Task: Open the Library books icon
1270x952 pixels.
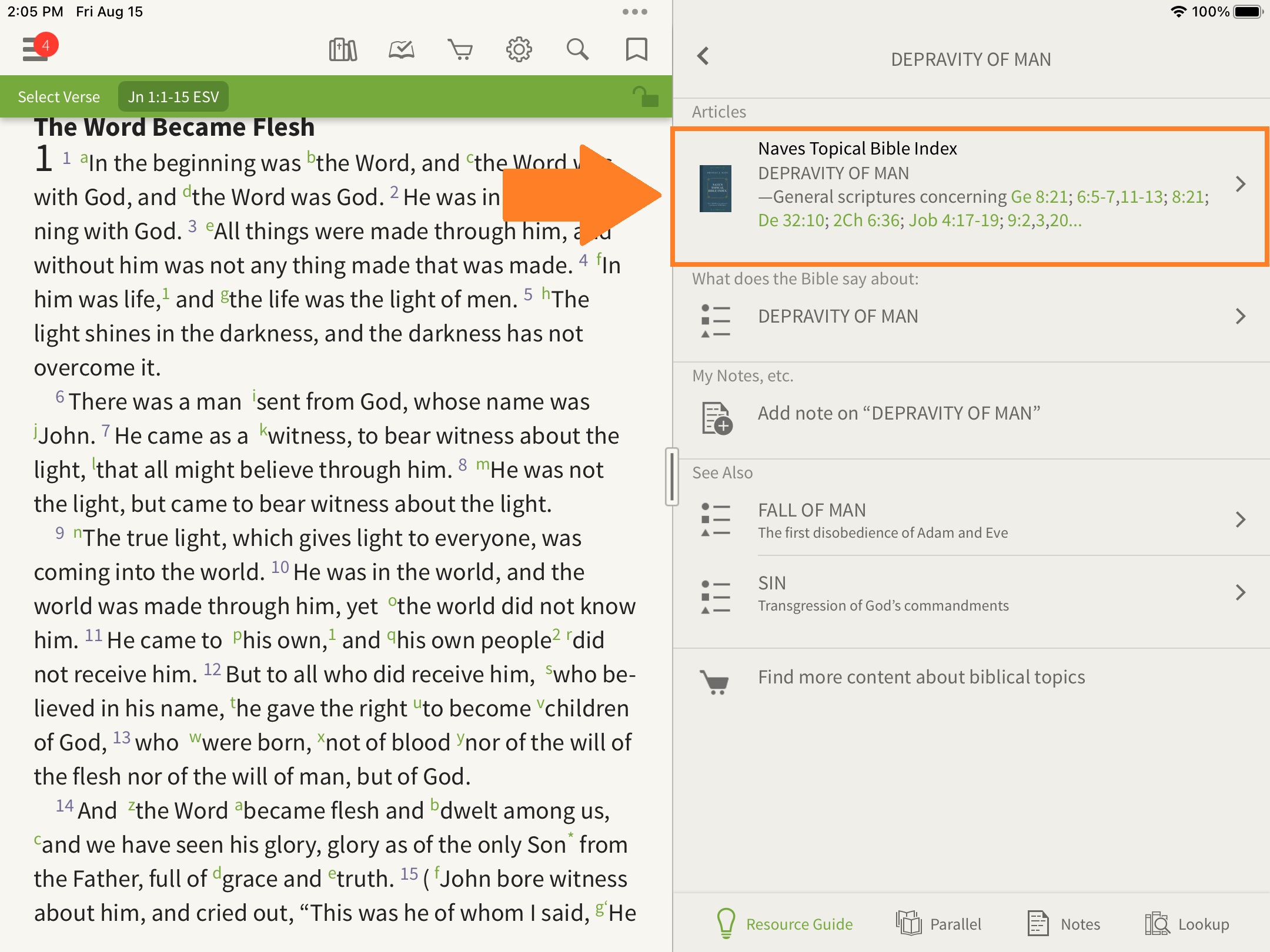Action: [x=343, y=50]
